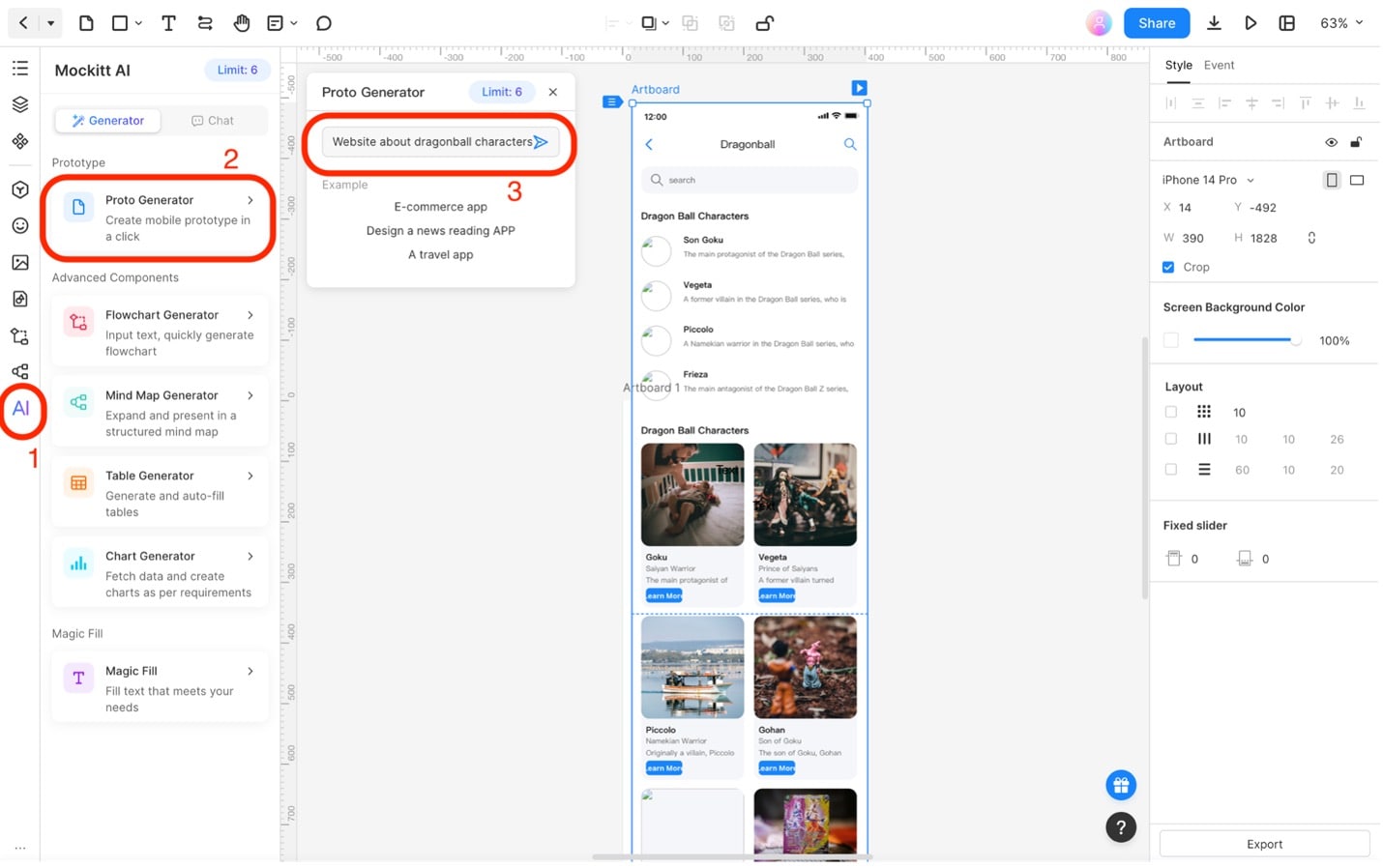Viewport: 1383px width, 868px height.
Task: Open the iPhone 14 Pro device dropdown
Action: point(1208,180)
